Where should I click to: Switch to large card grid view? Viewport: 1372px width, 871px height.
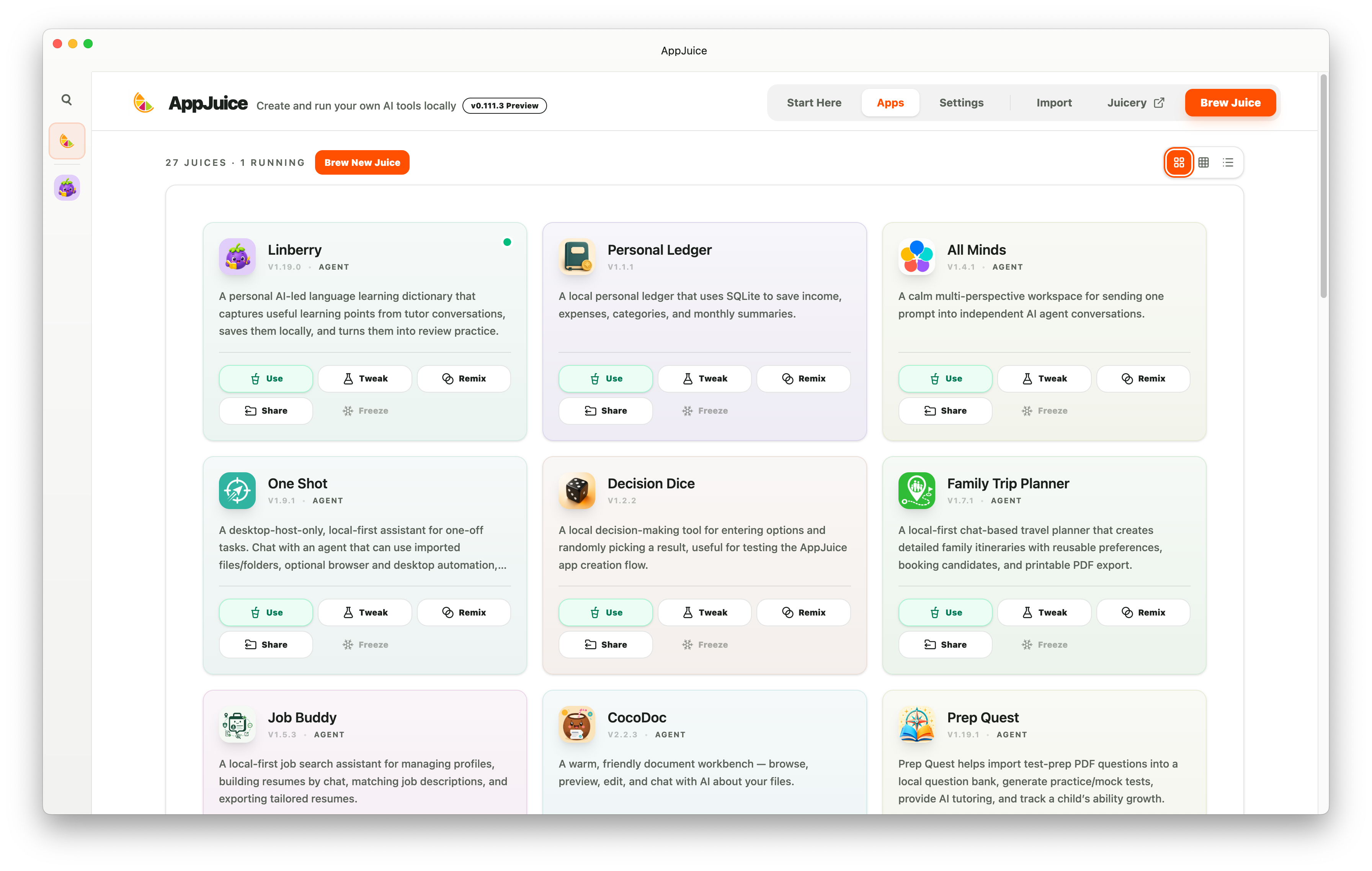[1179, 162]
